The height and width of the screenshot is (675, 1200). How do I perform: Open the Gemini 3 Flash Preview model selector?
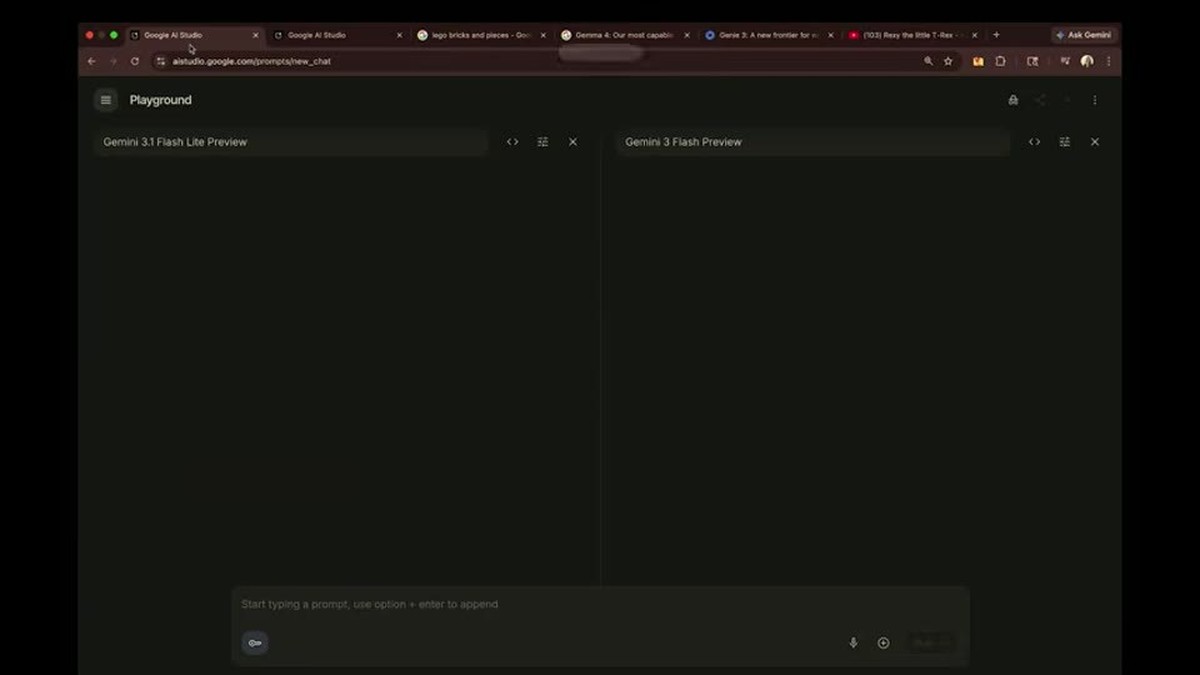814,142
